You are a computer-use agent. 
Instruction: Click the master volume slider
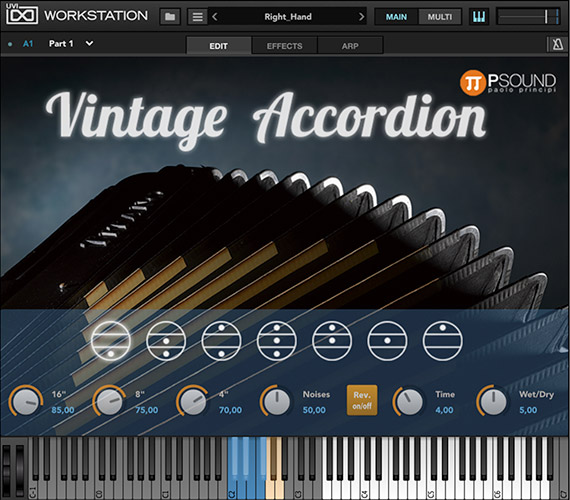[528, 17]
